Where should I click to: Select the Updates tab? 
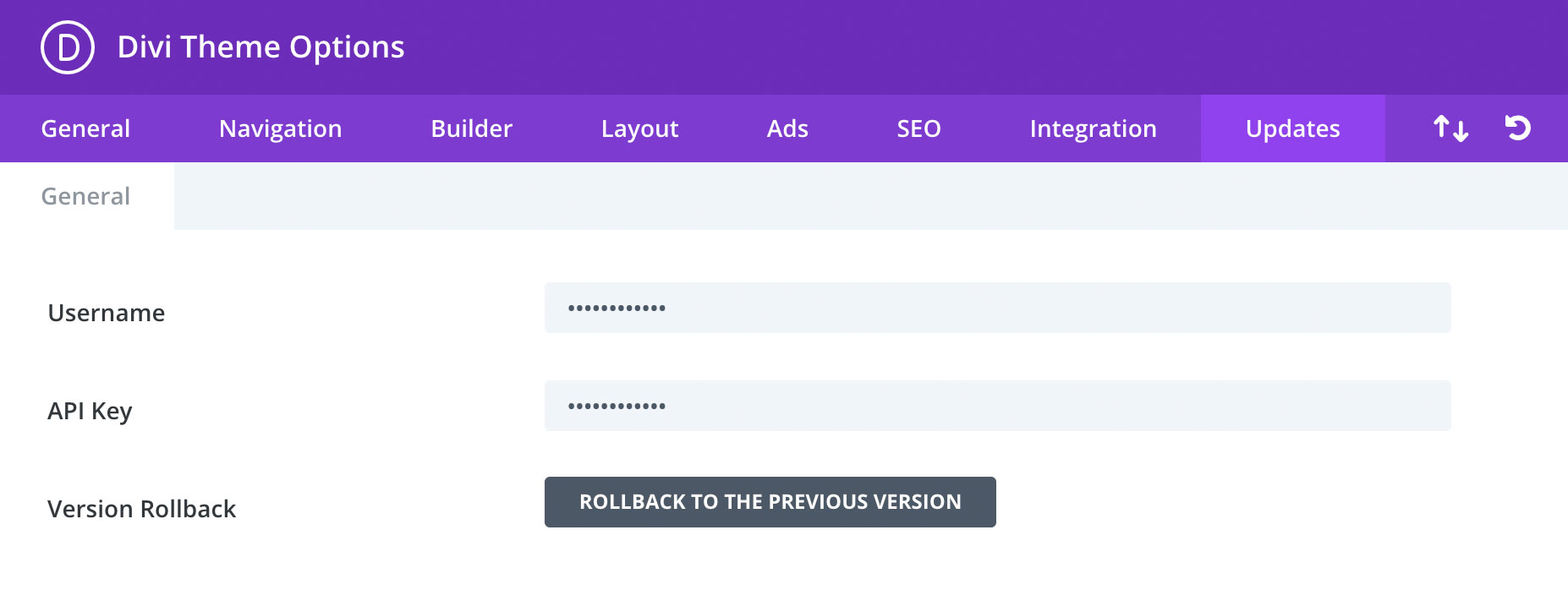pyautogui.click(x=1293, y=128)
